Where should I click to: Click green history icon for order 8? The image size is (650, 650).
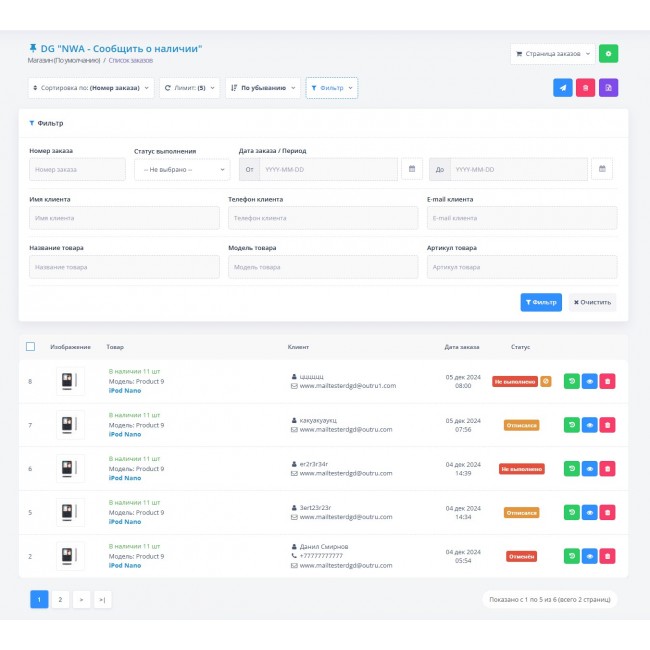coord(571,381)
